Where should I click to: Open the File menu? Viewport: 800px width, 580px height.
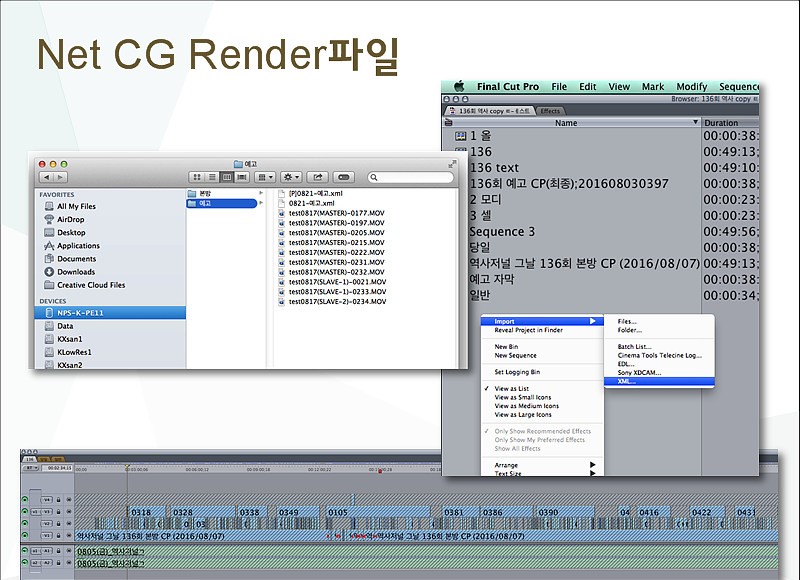click(x=559, y=87)
